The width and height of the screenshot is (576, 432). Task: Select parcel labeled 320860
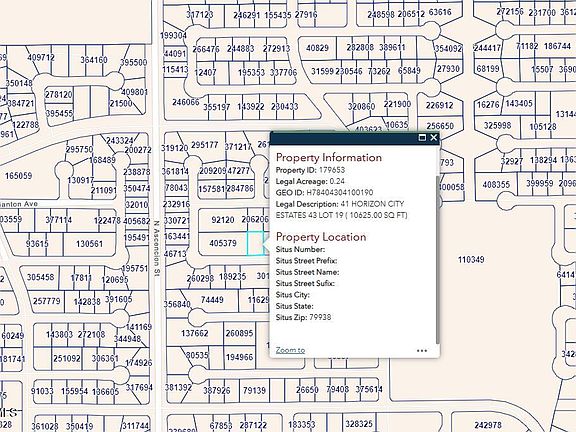[361, 106]
